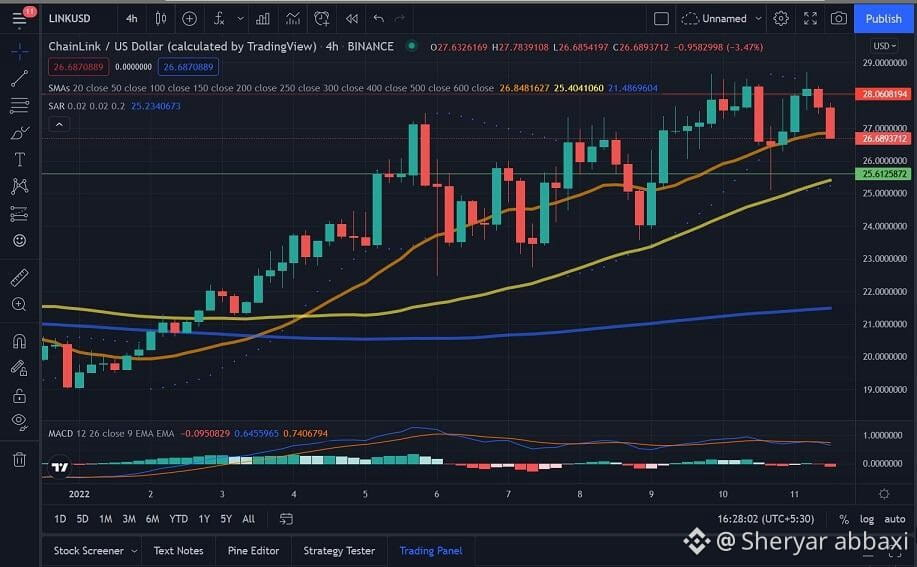Expand the indicators favorites dropdown arrow
This screenshot has width=917, height=567.
tap(240, 19)
